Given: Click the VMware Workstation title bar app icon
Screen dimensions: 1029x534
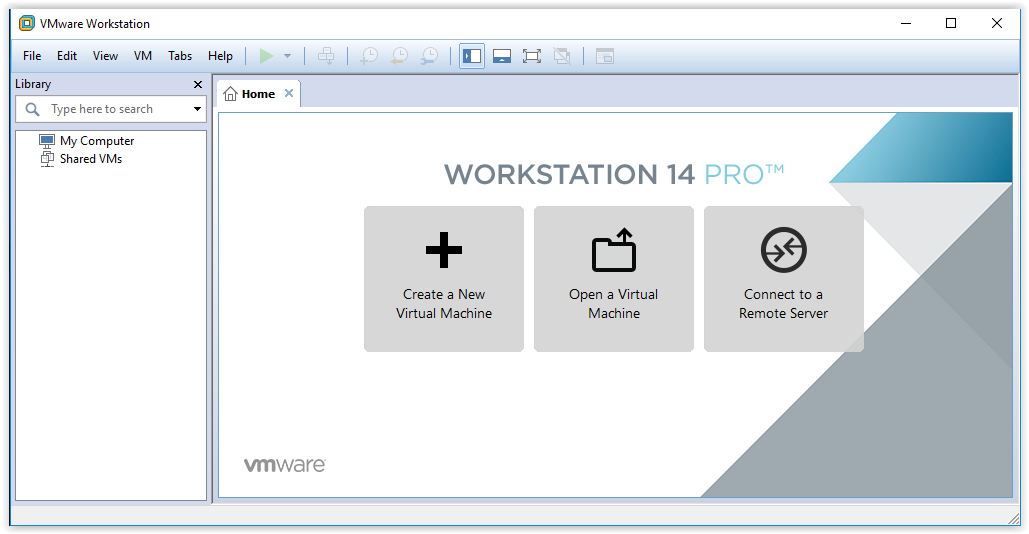Looking at the screenshot, I should click(27, 24).
